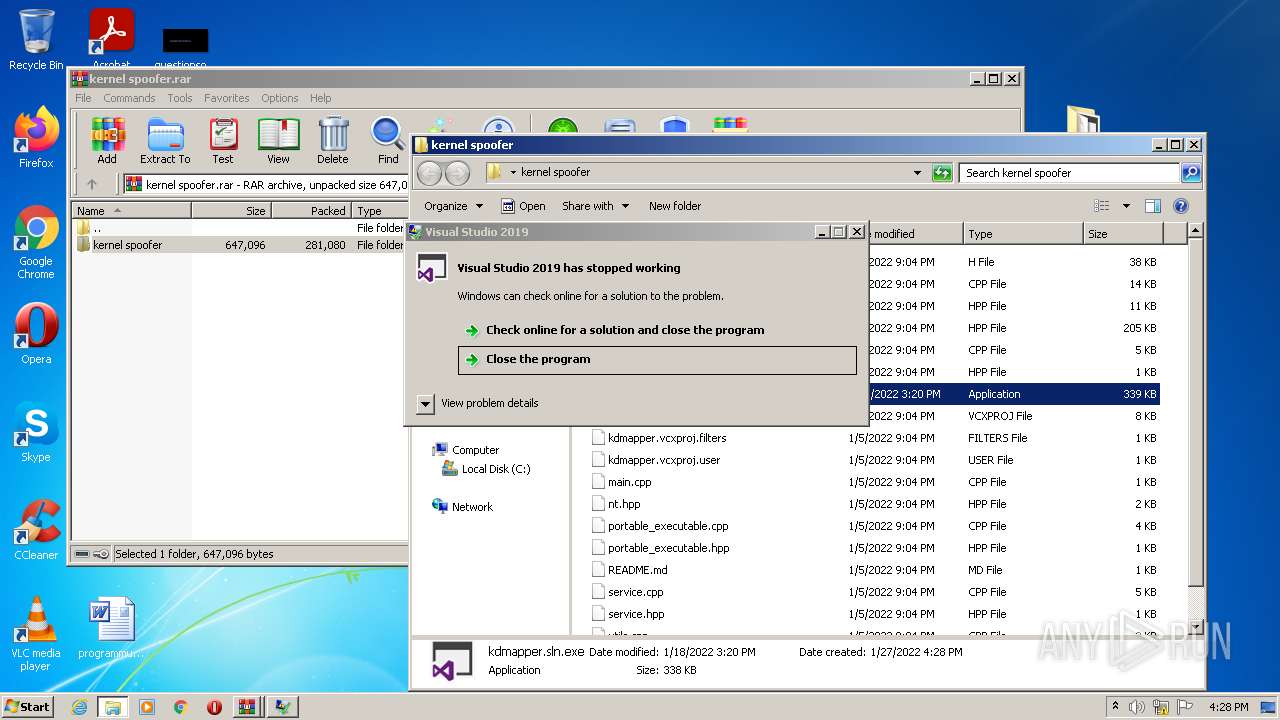Click New folder in Explorer toolbar
The height and width of the screenshot is (720, 1280).
click(675, 206)
